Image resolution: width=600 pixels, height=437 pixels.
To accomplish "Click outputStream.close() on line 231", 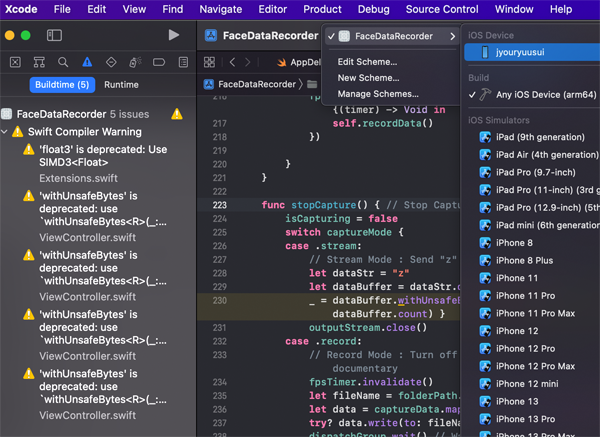I will pos(368,328).
